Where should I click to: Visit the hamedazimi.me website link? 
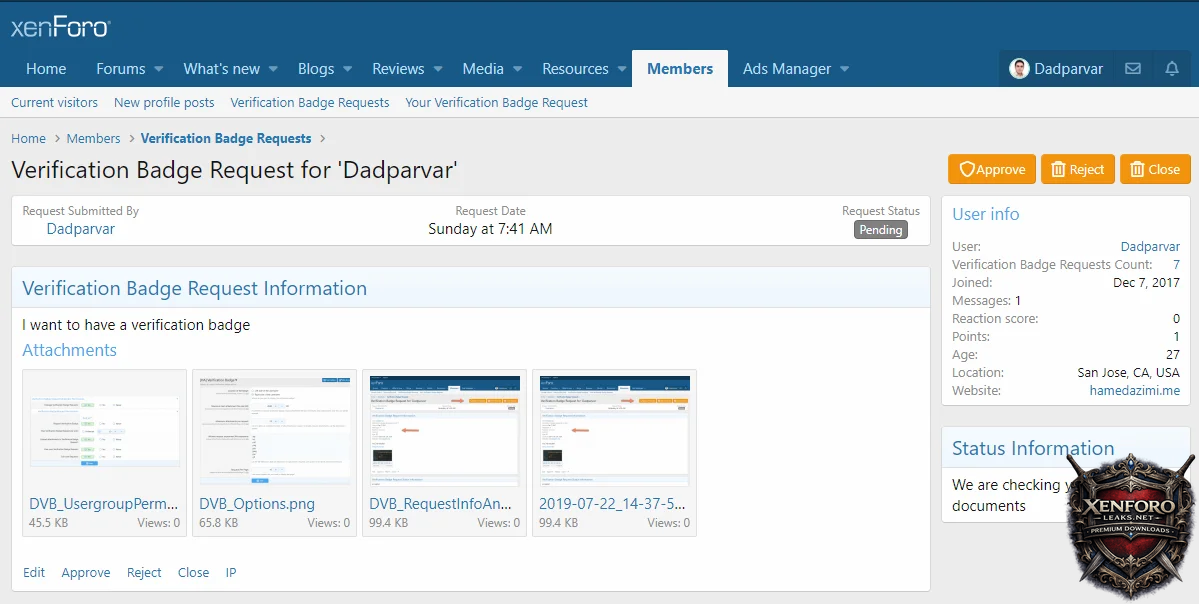pos(1134,390)
